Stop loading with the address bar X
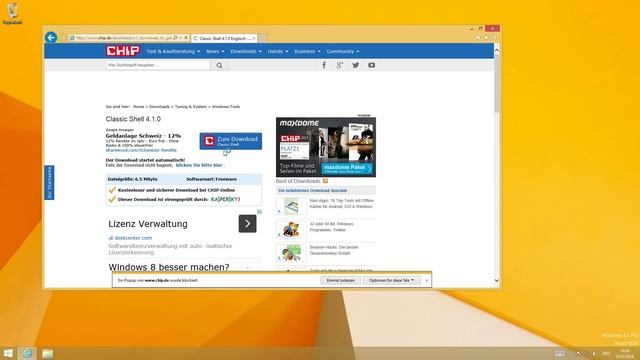 pos(186,38)
